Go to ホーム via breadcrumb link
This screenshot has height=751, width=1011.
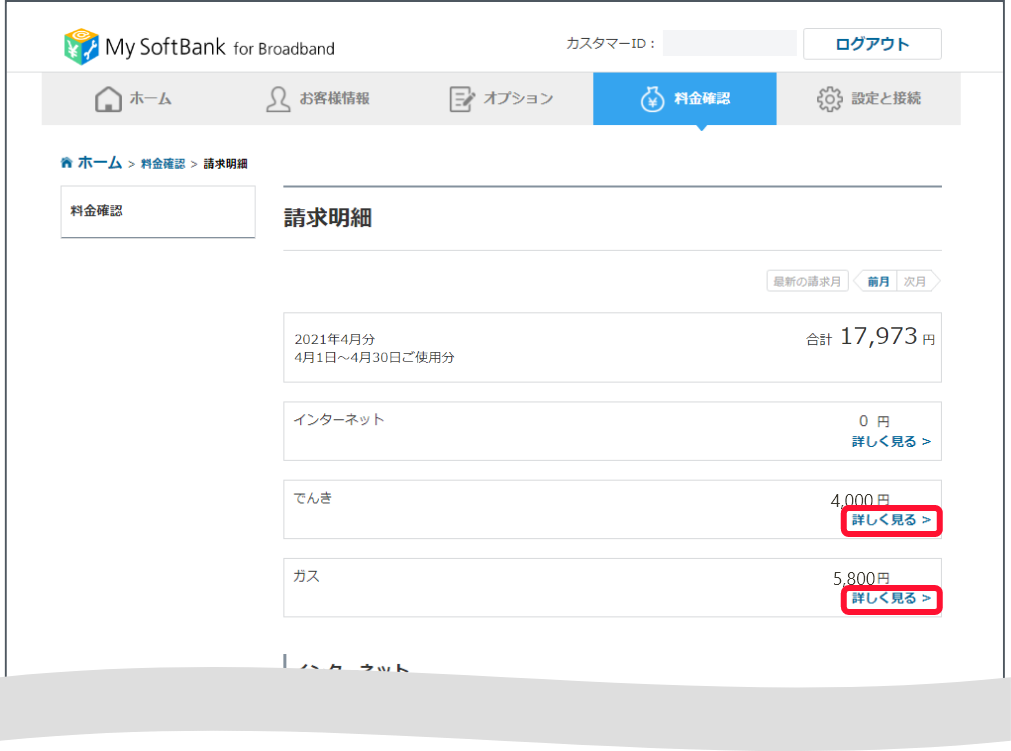click(99, 162)
